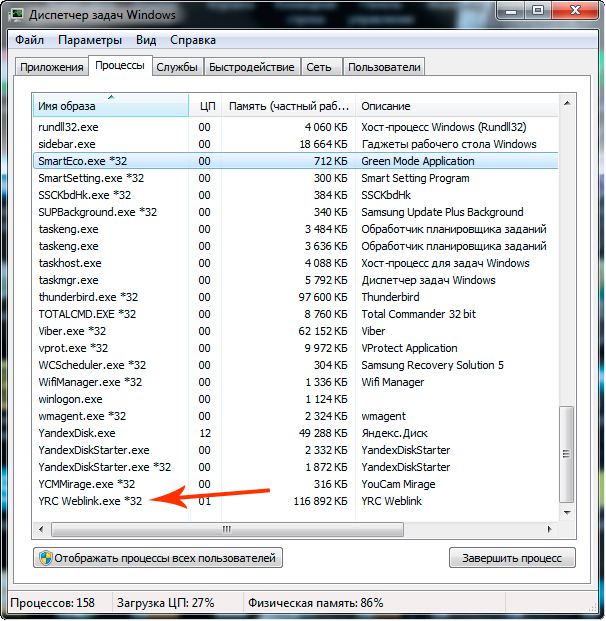Screen dimensions: 606x621
Task: Sort by Имя образа column header
Action: coord(111,105)
